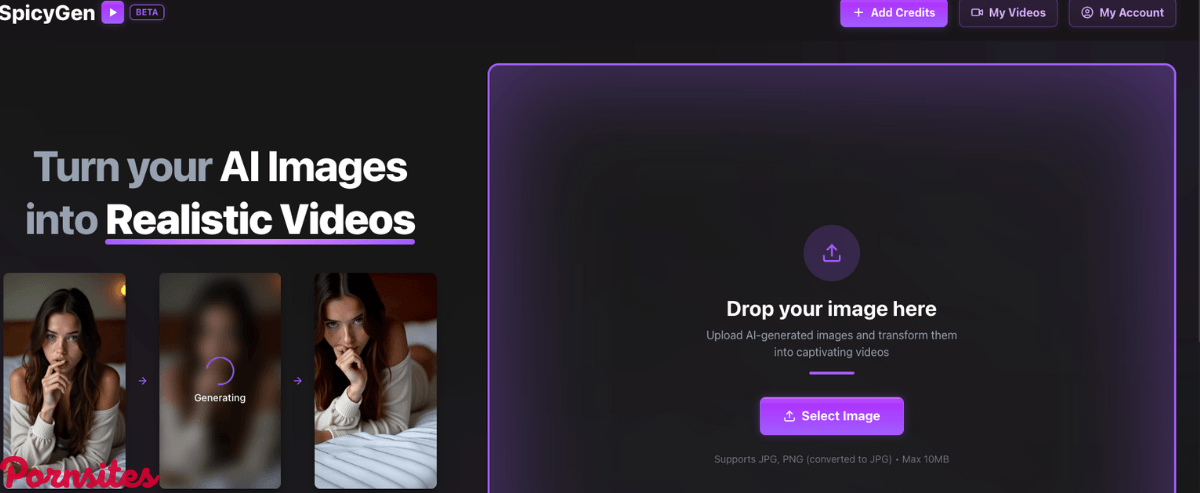Click the blurred Generating preview thumbnail

[x=220, y=380]
